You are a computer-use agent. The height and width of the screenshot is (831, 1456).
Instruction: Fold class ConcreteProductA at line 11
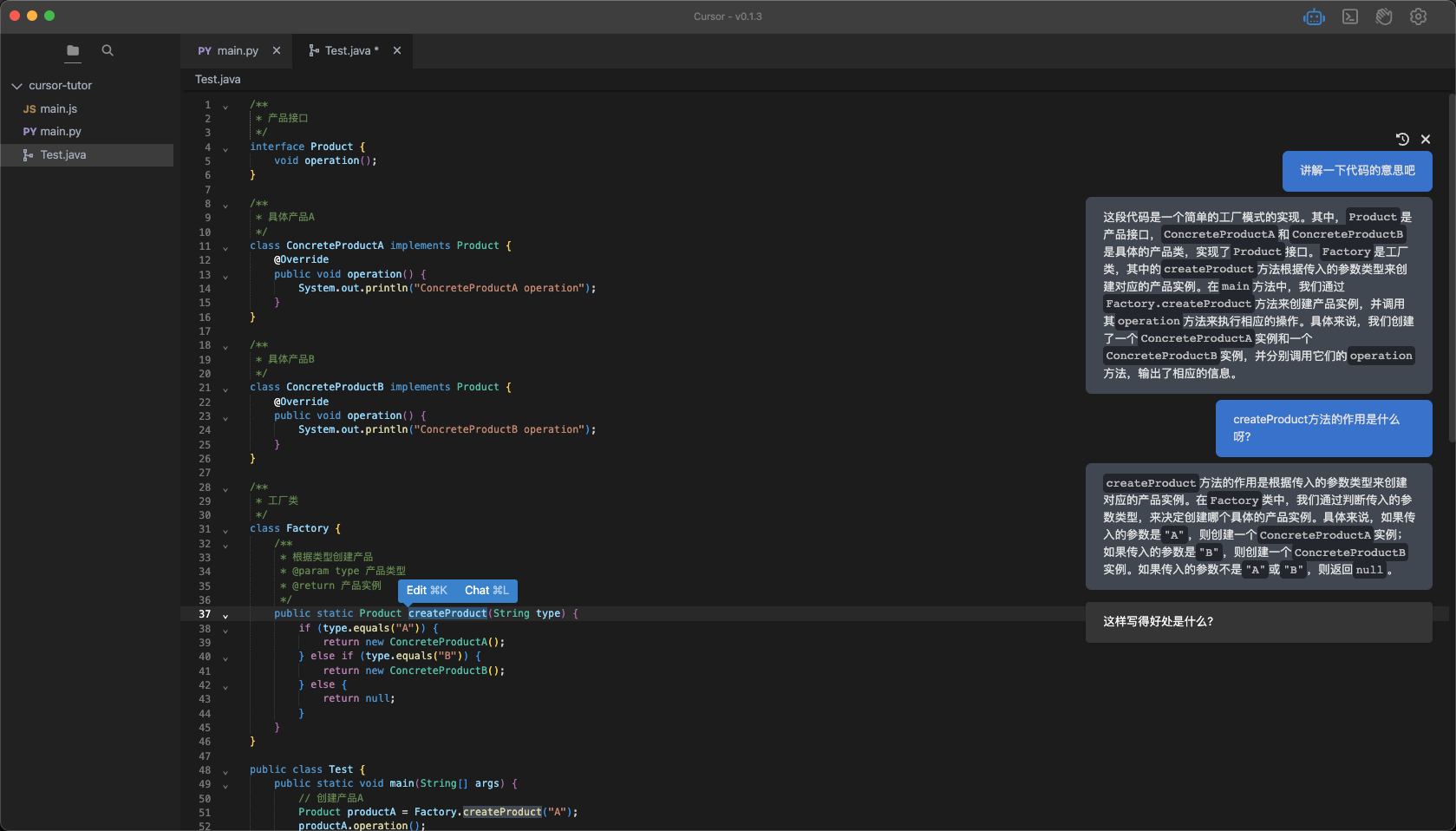click(x=225, y=249)
